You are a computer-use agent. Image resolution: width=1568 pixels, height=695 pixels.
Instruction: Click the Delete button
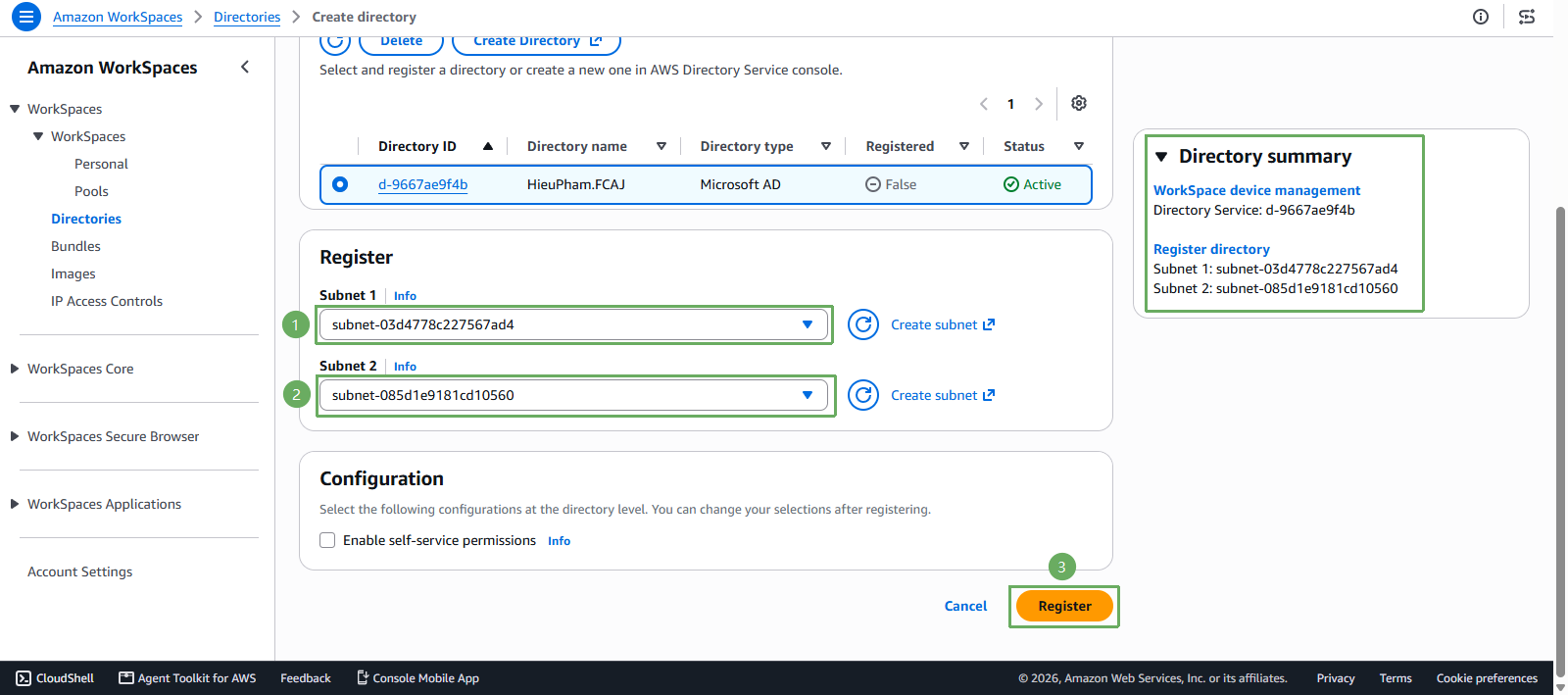pyautogui.click(x=402, y=42)
